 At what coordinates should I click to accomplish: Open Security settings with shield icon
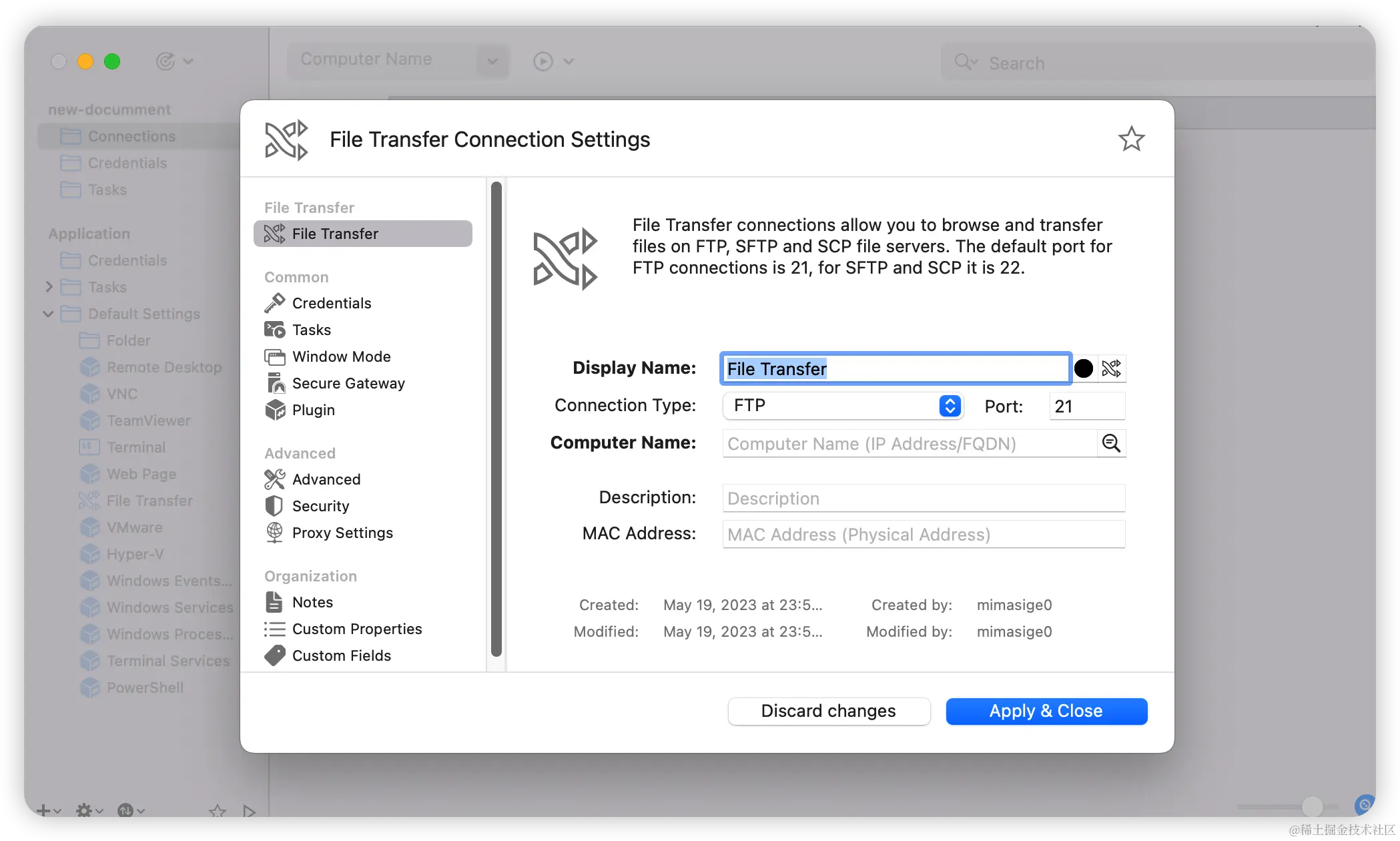320,506
